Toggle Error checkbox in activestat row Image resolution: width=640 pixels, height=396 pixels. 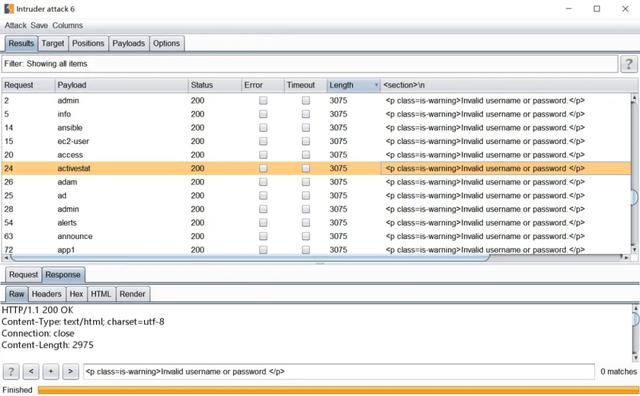tap(263, 168)
